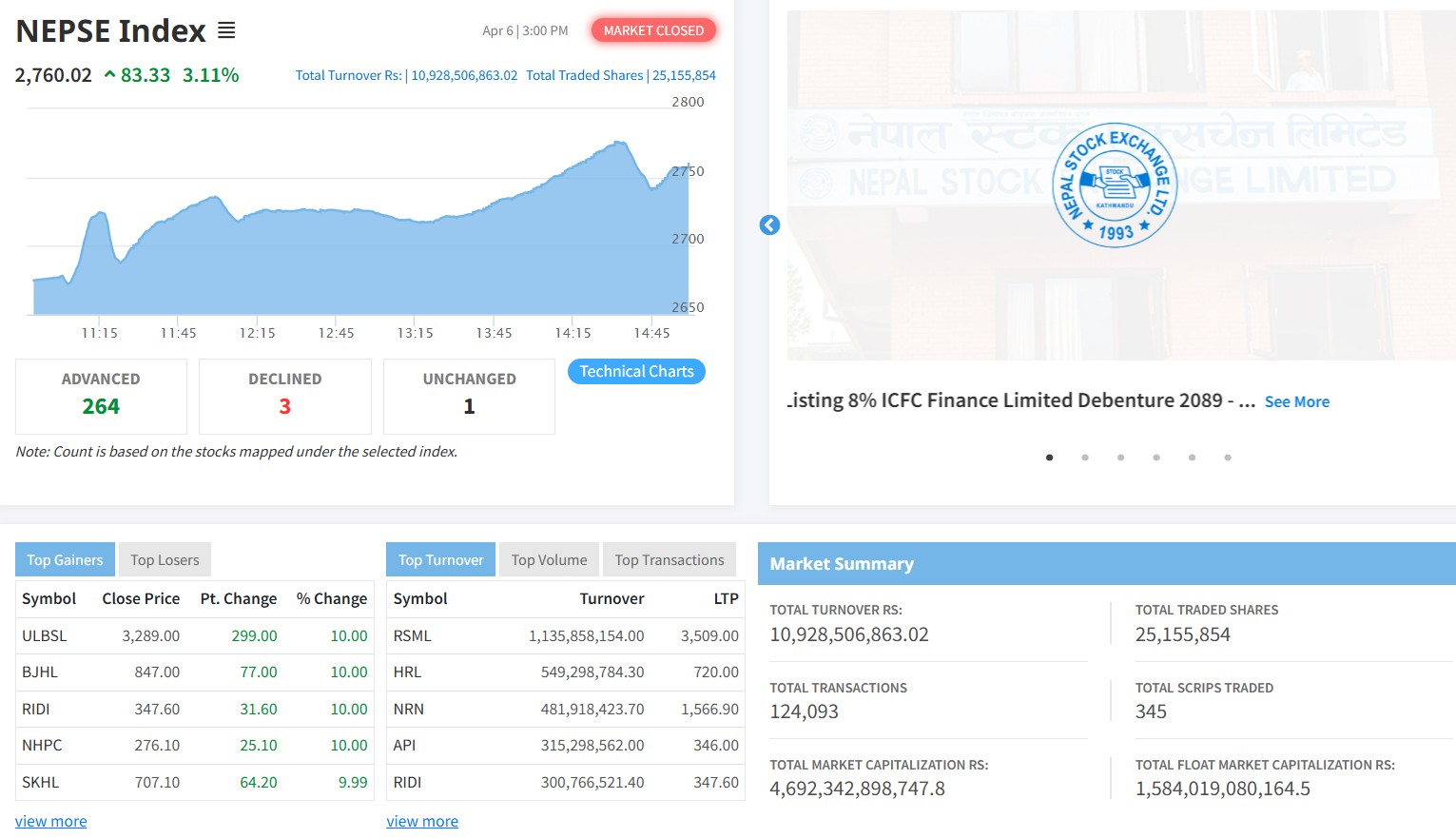1456x838 pixels.
Task: Click the RSML symbol in turnover table
Action: point(412,636)
